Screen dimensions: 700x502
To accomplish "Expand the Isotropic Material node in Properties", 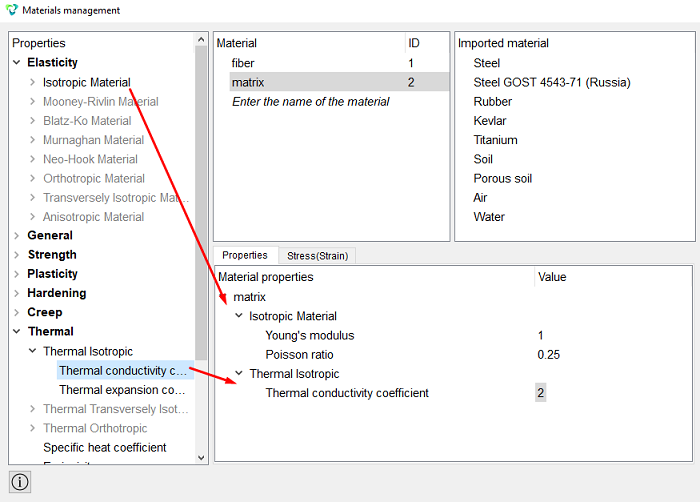I will coord(32,82).
